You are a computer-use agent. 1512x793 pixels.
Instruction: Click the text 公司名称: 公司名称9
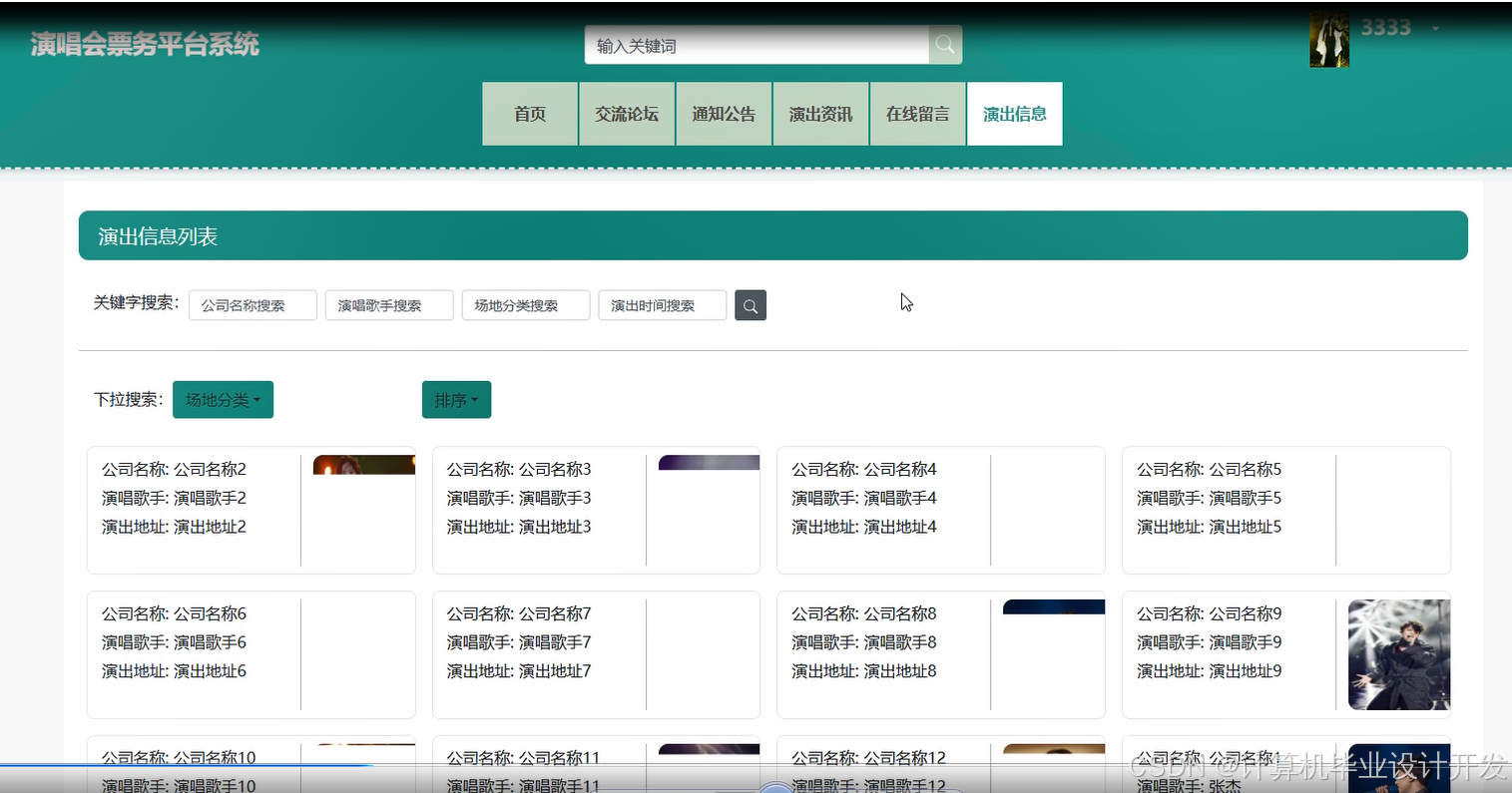pyautogui.click(x=1210, y=613)
